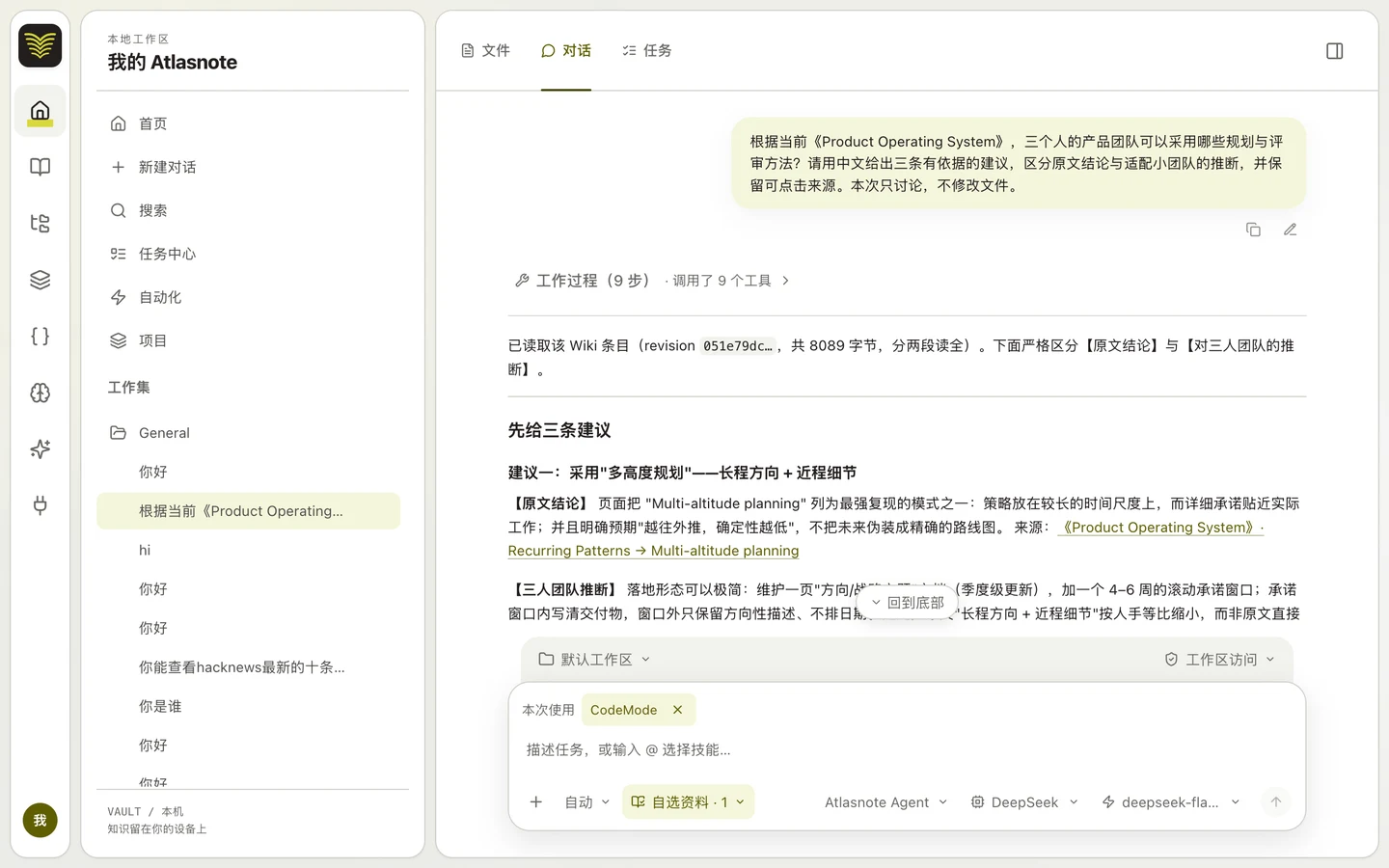Open 搜索 in the sidebar
Viewport: 1389px width, 868px height.
(x=253, y=210)
